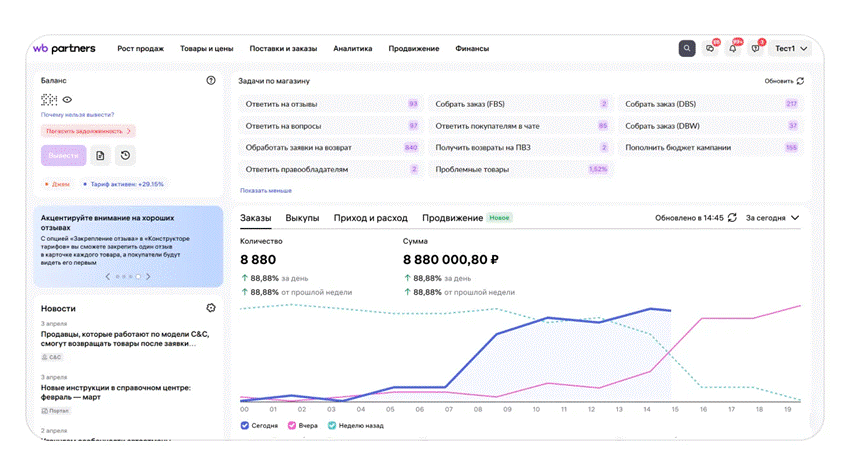Uncheck the Сегодня chart series checkbox

coord(244,426)
